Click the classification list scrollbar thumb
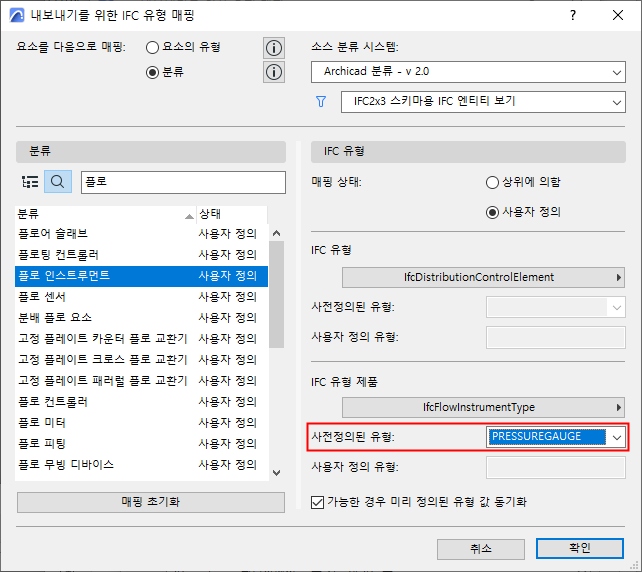The width and height of the screenshot is (642, 572). (276, 294)
